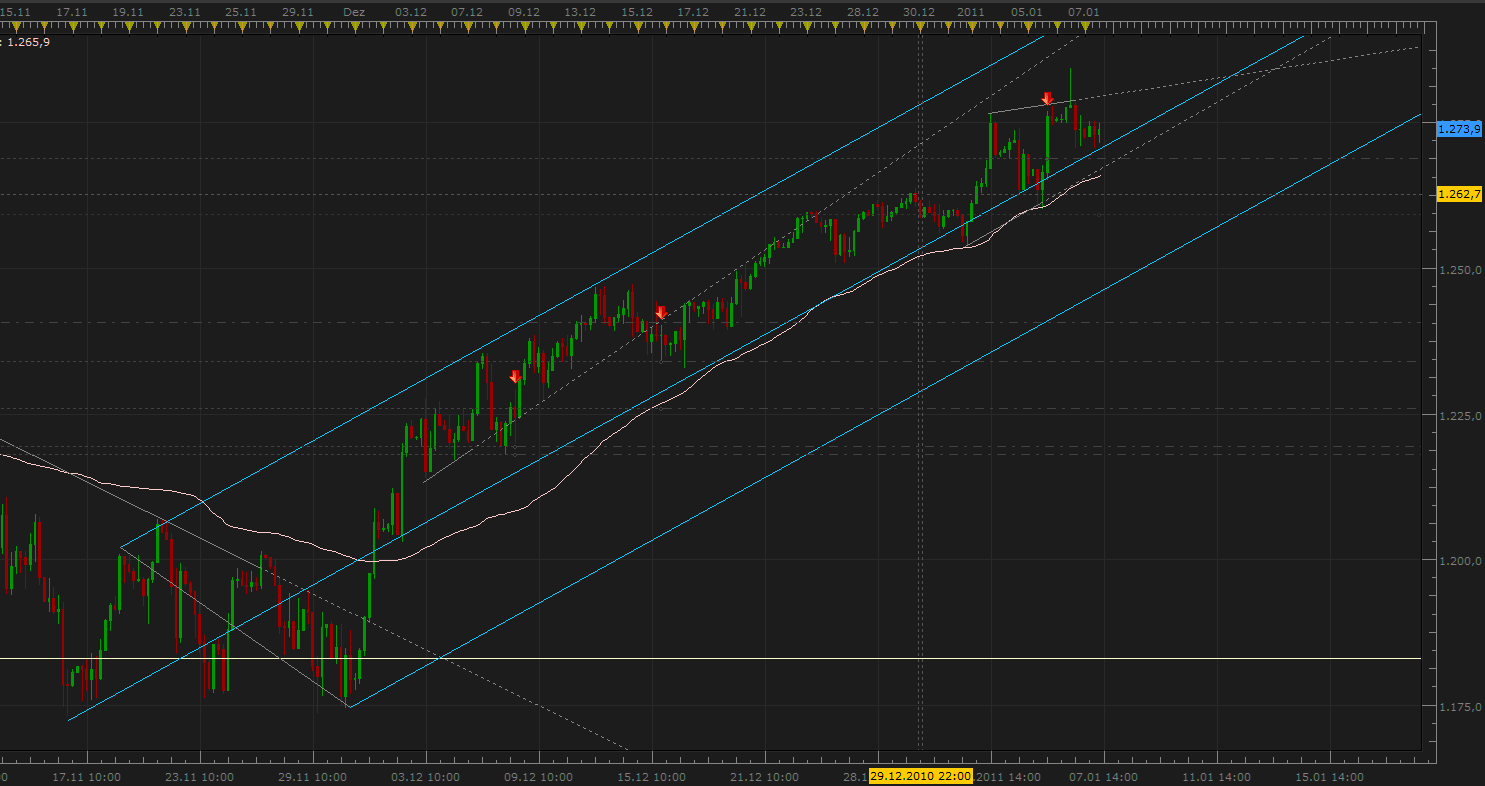Select the yellow triangle marker below 23.12
The image size is (1485, 786).
pyautogui.click(x=805, y=26)
